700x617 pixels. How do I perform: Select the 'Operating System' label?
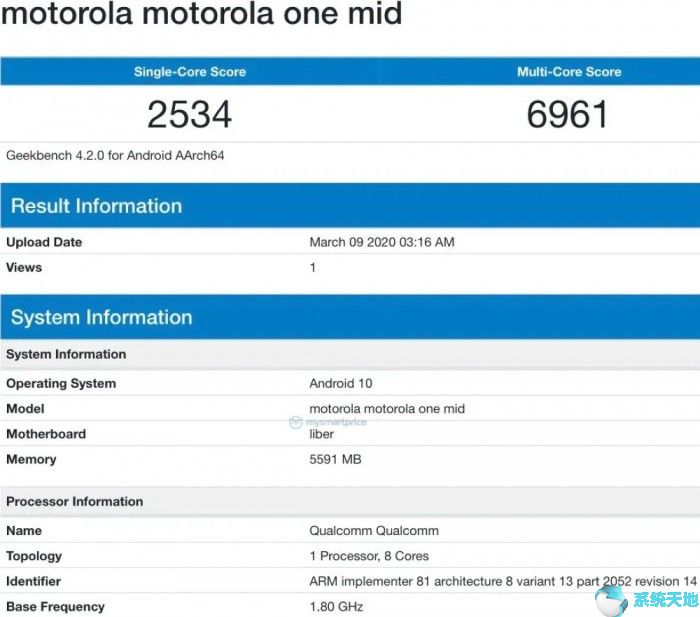[61, 384]
